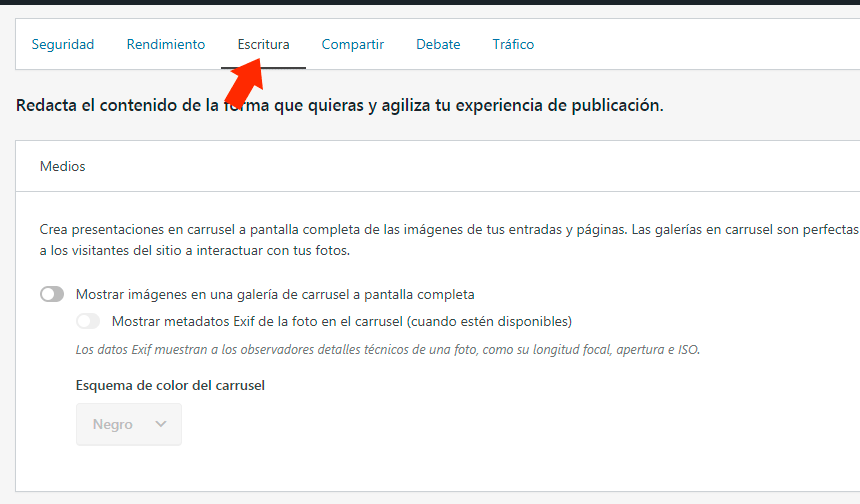Screen dimensions: 860x504
Task: Click the 'Los datos Exif muestran' description text
Action: coord(388,350)
